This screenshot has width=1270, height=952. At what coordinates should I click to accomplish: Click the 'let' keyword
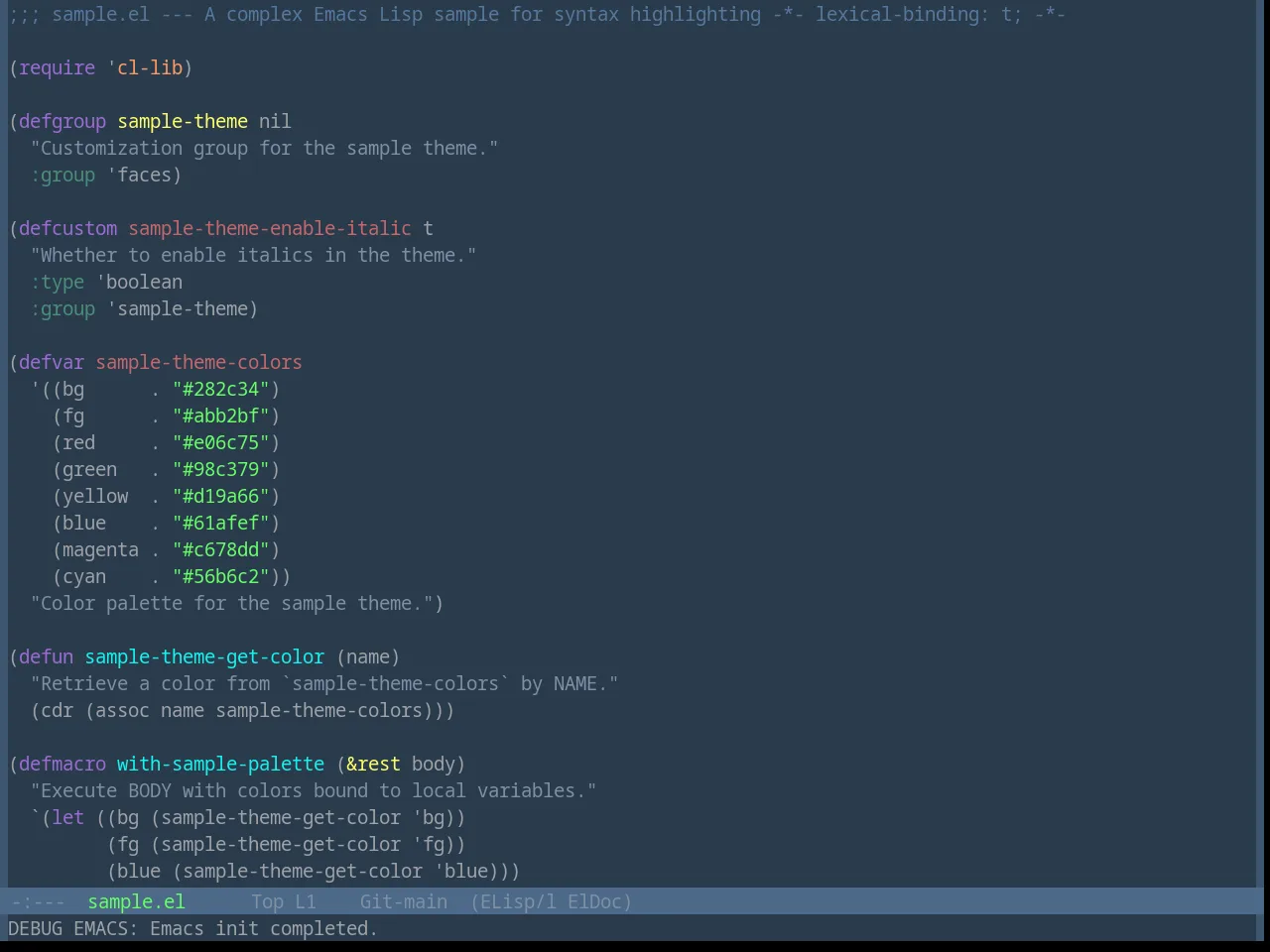coord(67,817)
